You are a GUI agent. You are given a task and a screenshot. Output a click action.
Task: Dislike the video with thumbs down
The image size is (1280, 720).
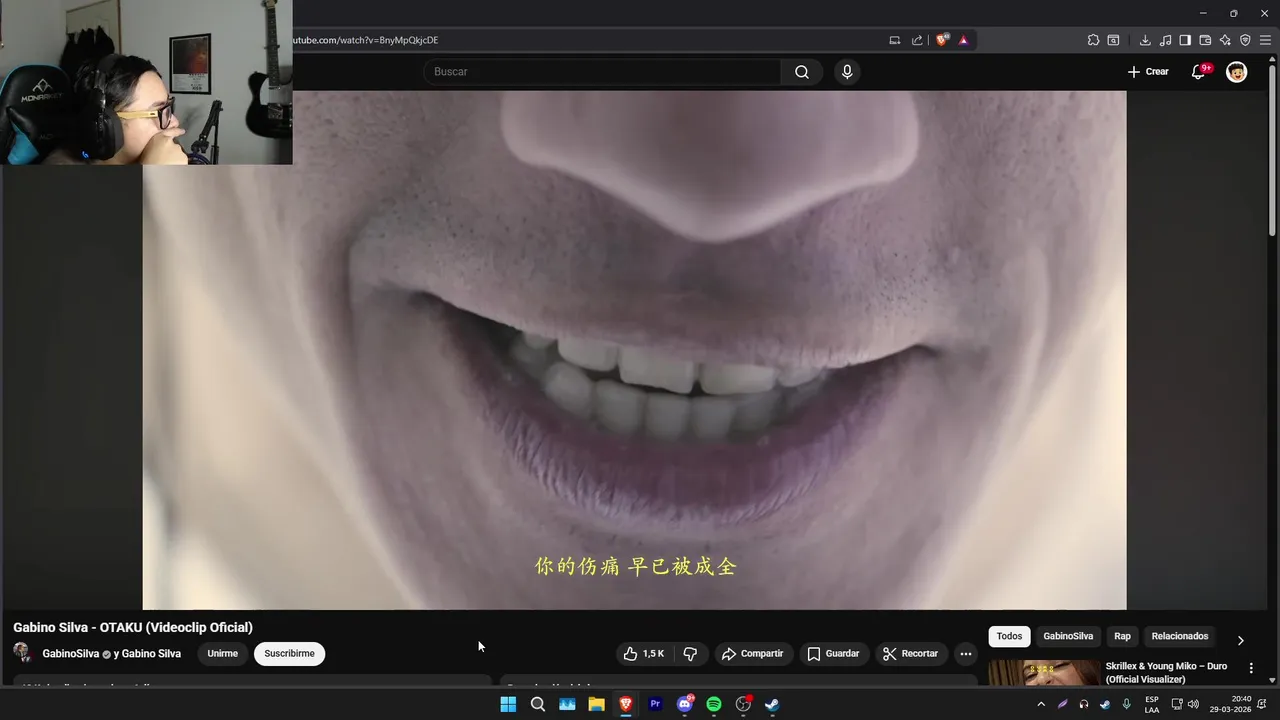(690, 654)
